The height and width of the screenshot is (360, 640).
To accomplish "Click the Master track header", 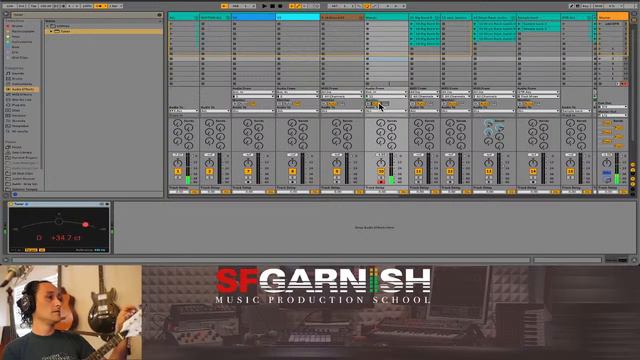I will [612, 17].
